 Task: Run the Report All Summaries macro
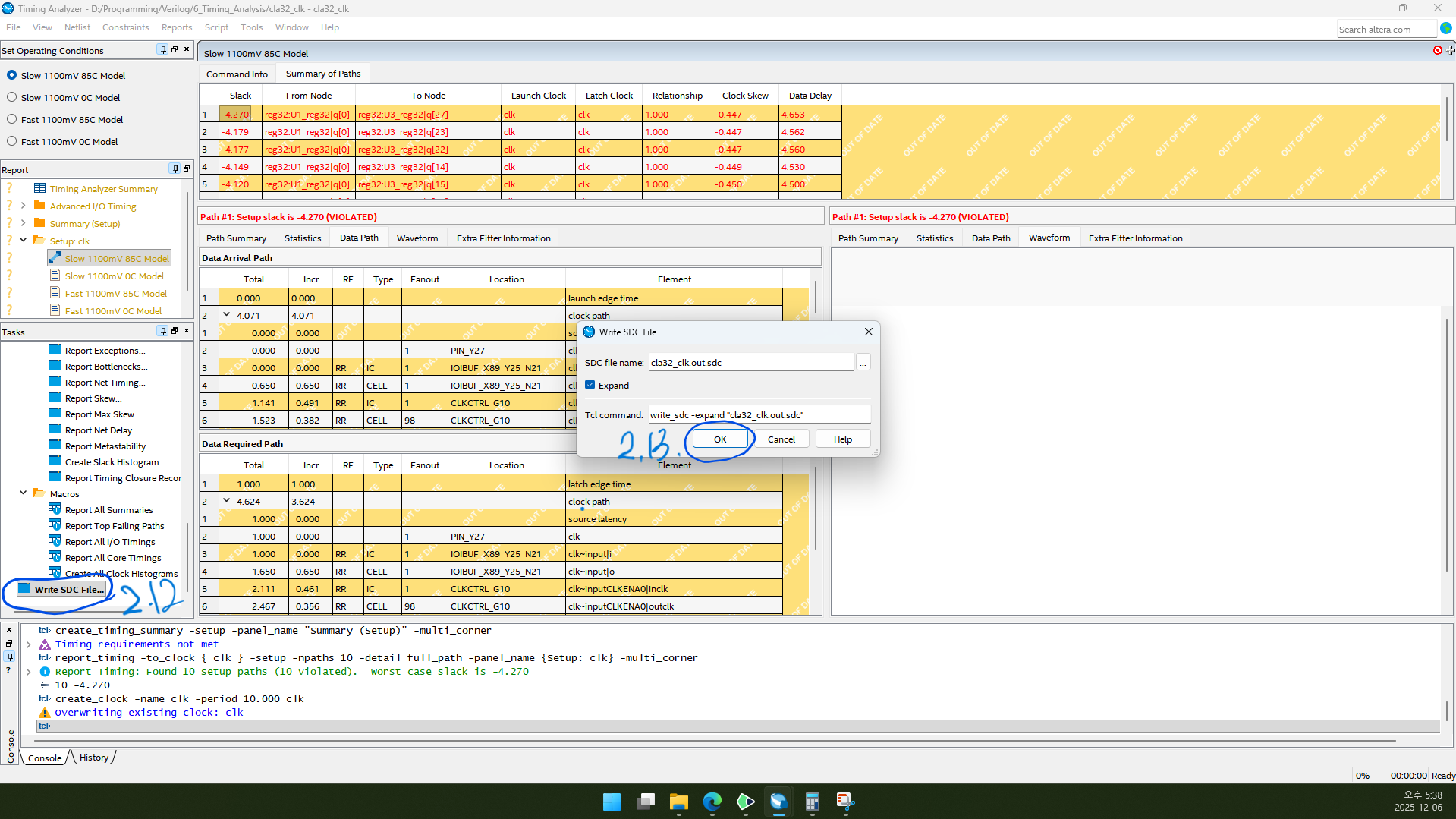pyautogui.click(x=108, y=509)
